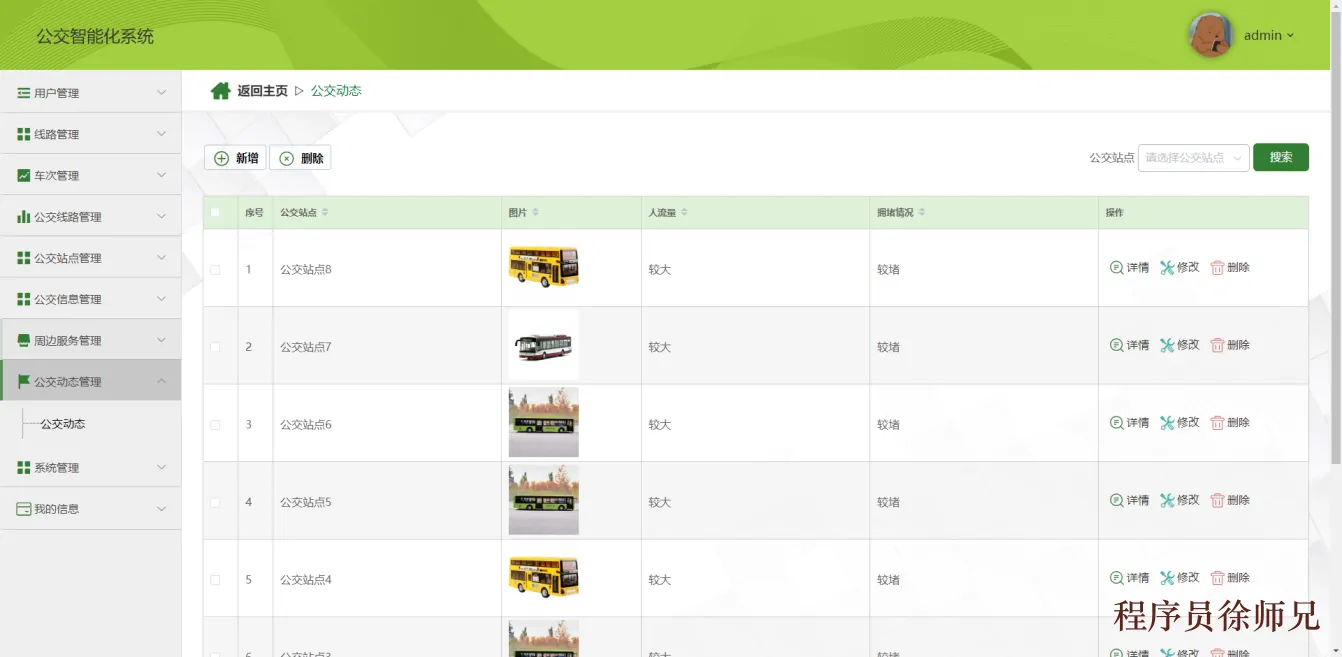1342x657 pixels.
Task: Go back via the 返回主页 link
Action: click(262, 91)
